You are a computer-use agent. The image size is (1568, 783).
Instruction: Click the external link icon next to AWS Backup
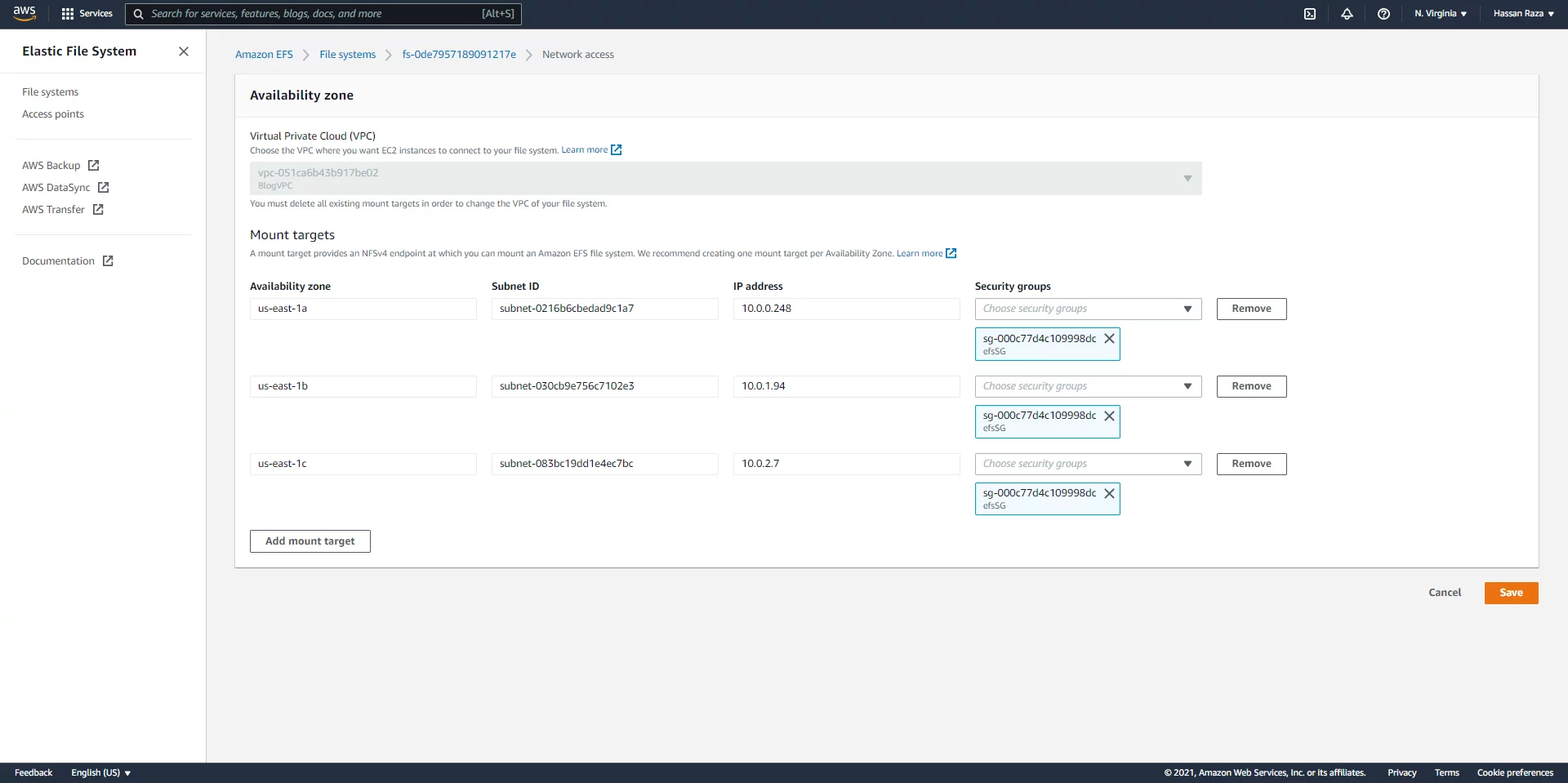[93, 166]
